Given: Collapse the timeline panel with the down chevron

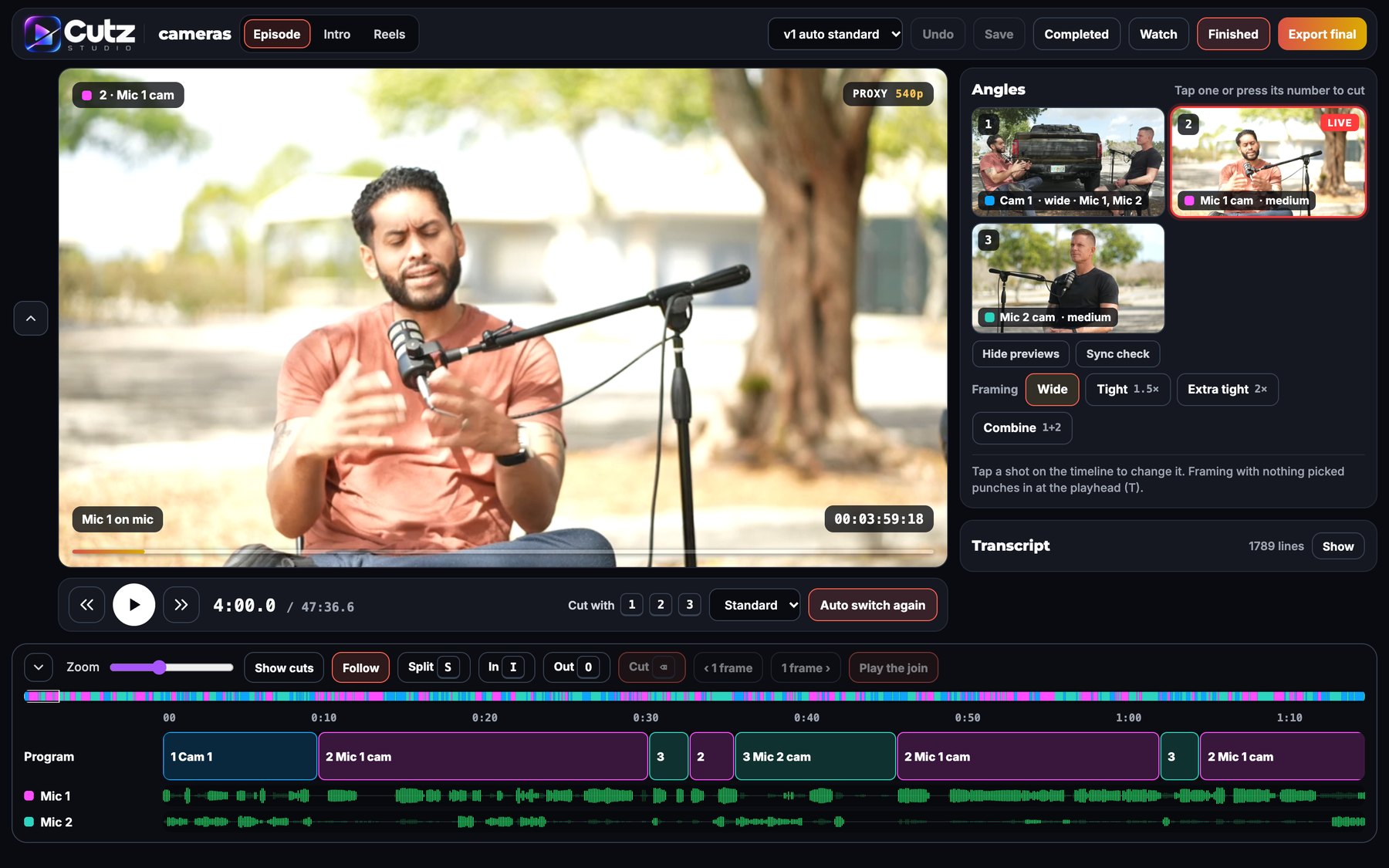Looking at the screenshot, I should (39, 667).
